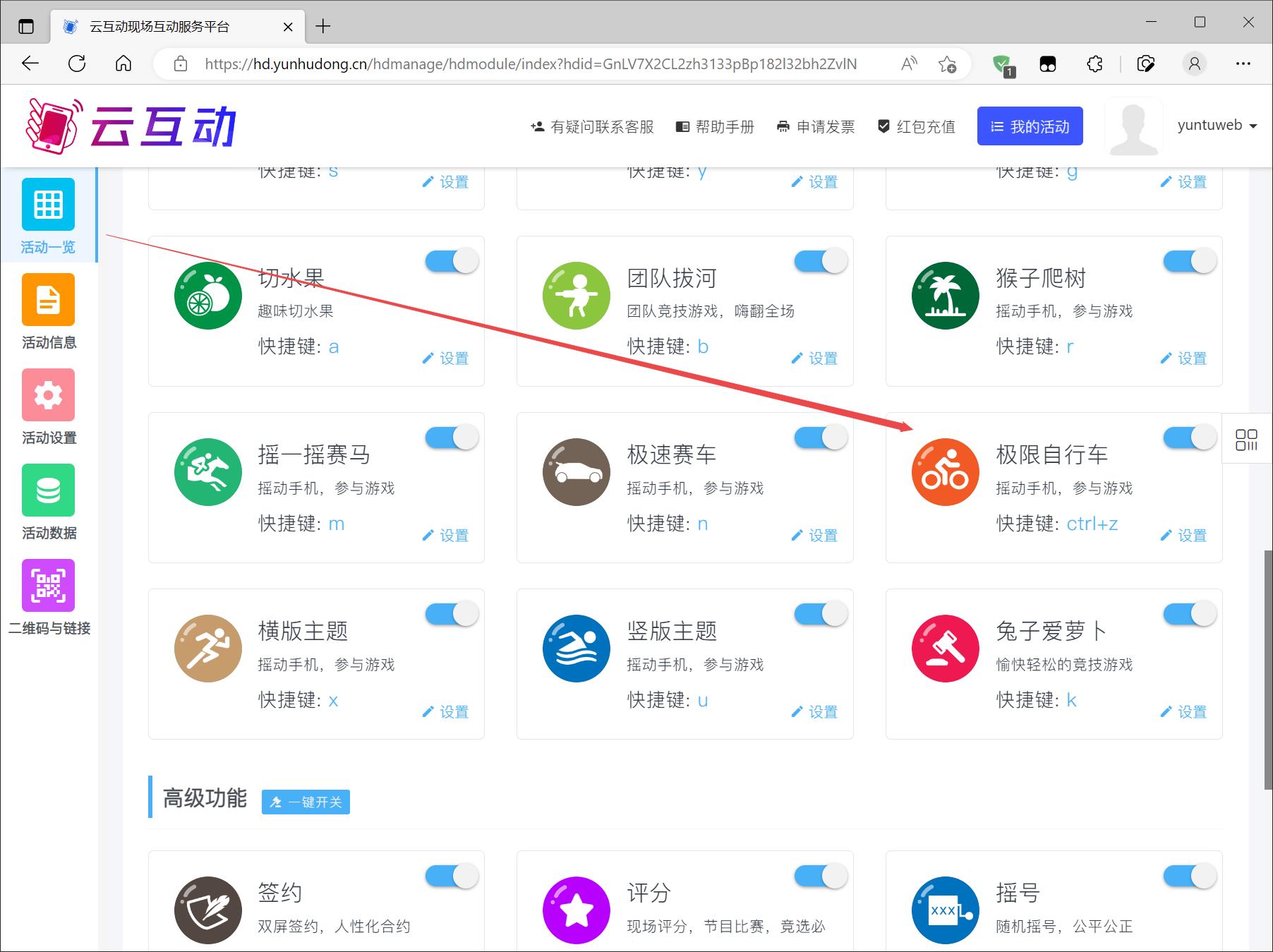This screenshot has height=952, width=1273.
Task: Toggle the 猴子爬树 switch
Action: coord(1190,261)
